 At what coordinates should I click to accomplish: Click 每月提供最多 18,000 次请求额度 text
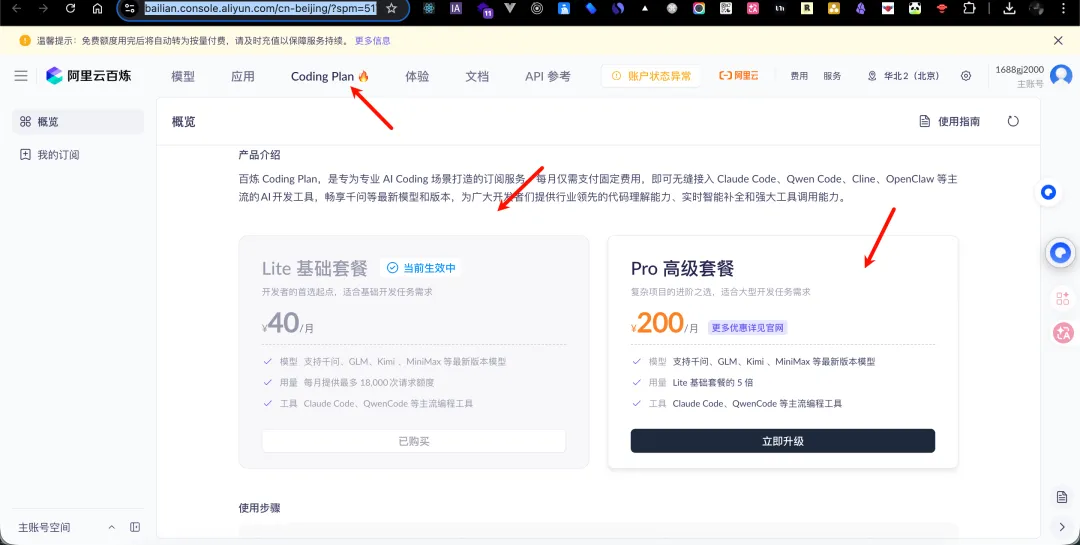coord(368,382)
